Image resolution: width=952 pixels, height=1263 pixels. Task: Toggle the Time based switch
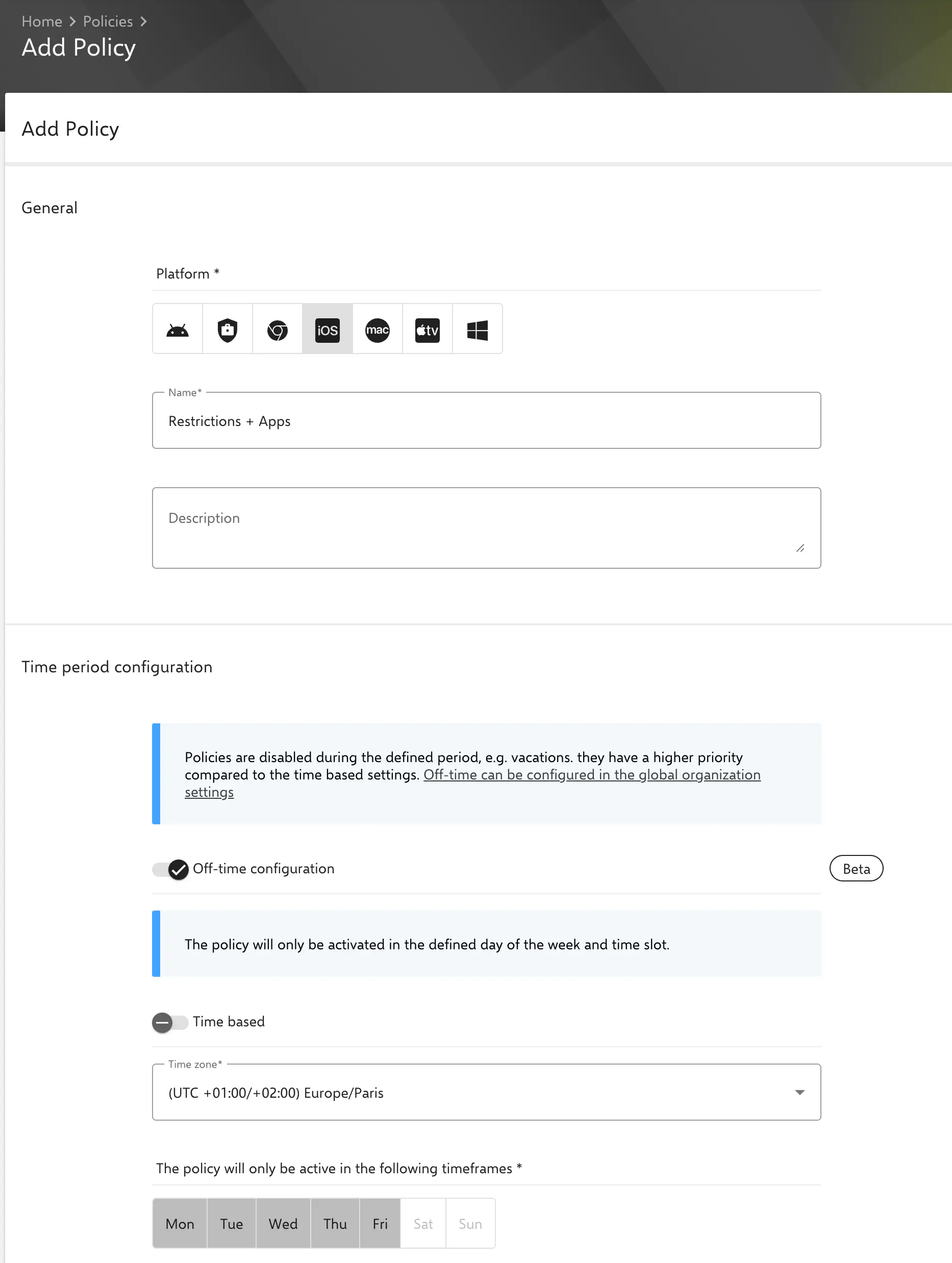point(170,1022)
